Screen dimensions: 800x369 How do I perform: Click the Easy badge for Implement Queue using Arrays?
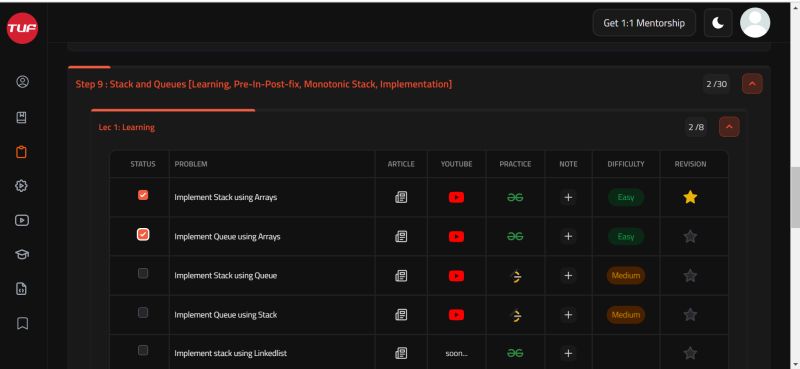click(626, 236)
